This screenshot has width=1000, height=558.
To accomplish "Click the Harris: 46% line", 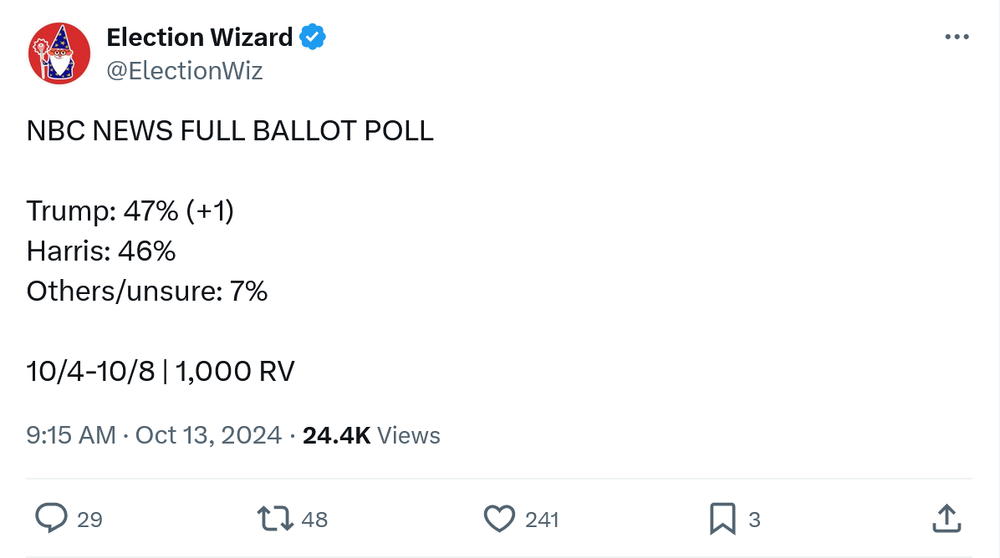I will pyautogui.click(x=101, y=251).
